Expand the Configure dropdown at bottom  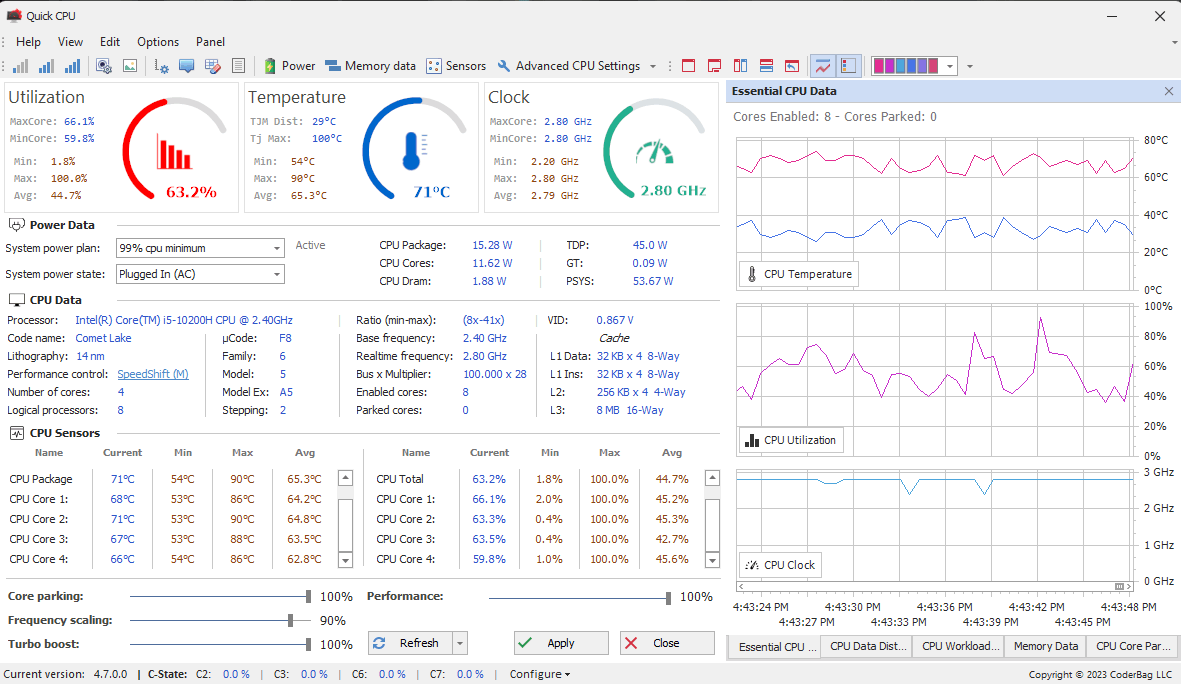539,674
